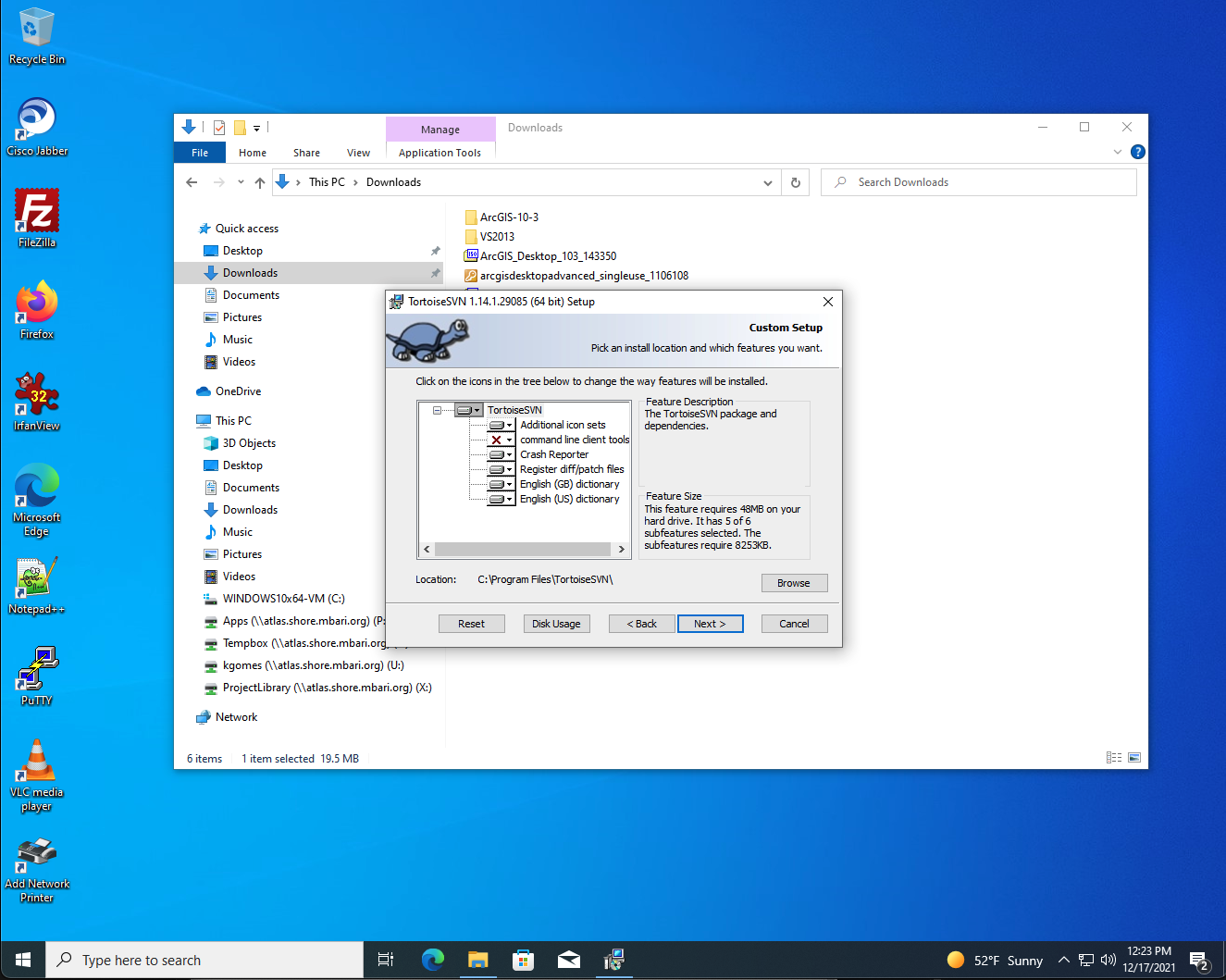Click Properties icon in quick access toolbar
The image size is (1226, 980).
click(219, 128)
